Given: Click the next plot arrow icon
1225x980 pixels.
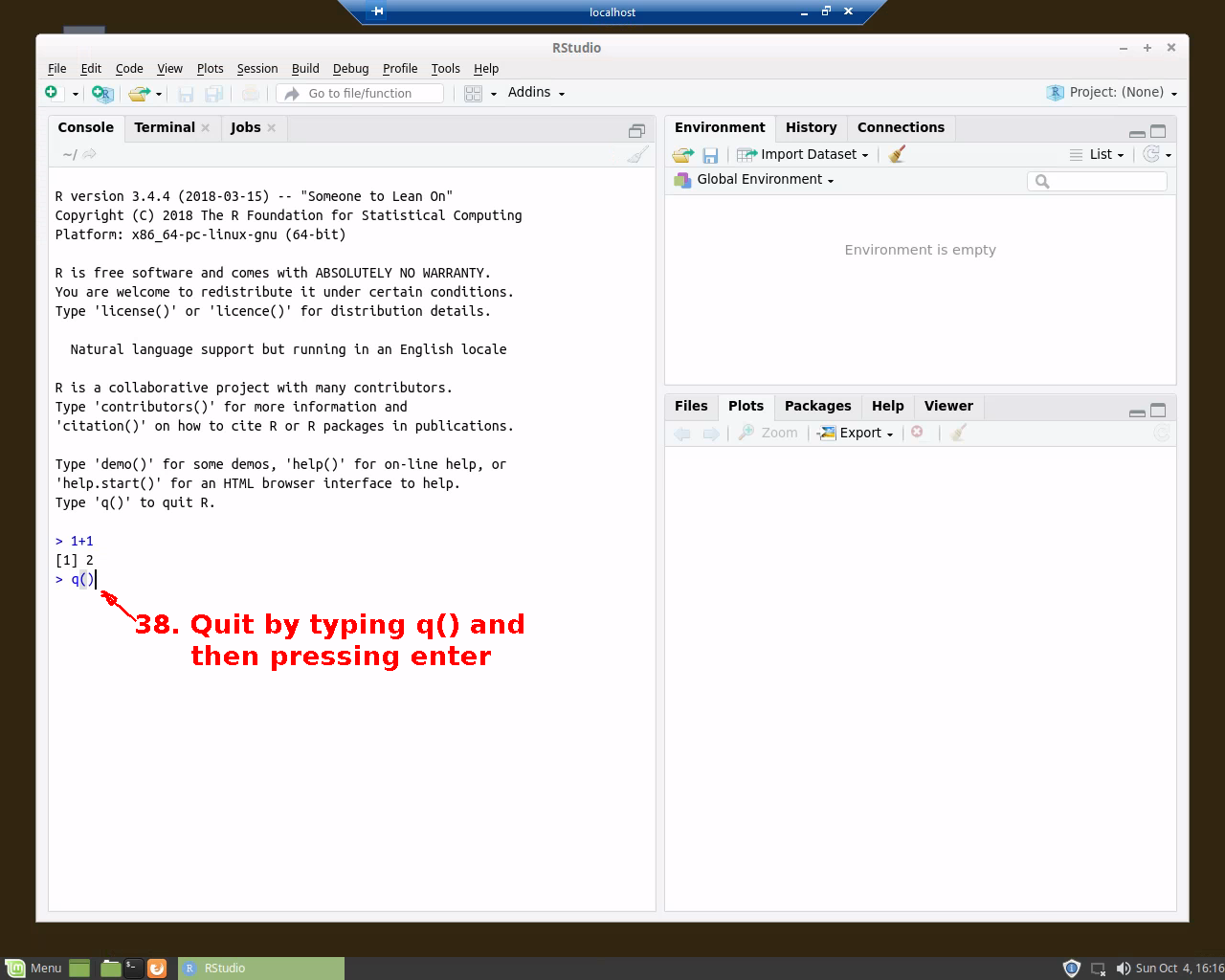Looking at the screenshot, I should coord(711,434).
